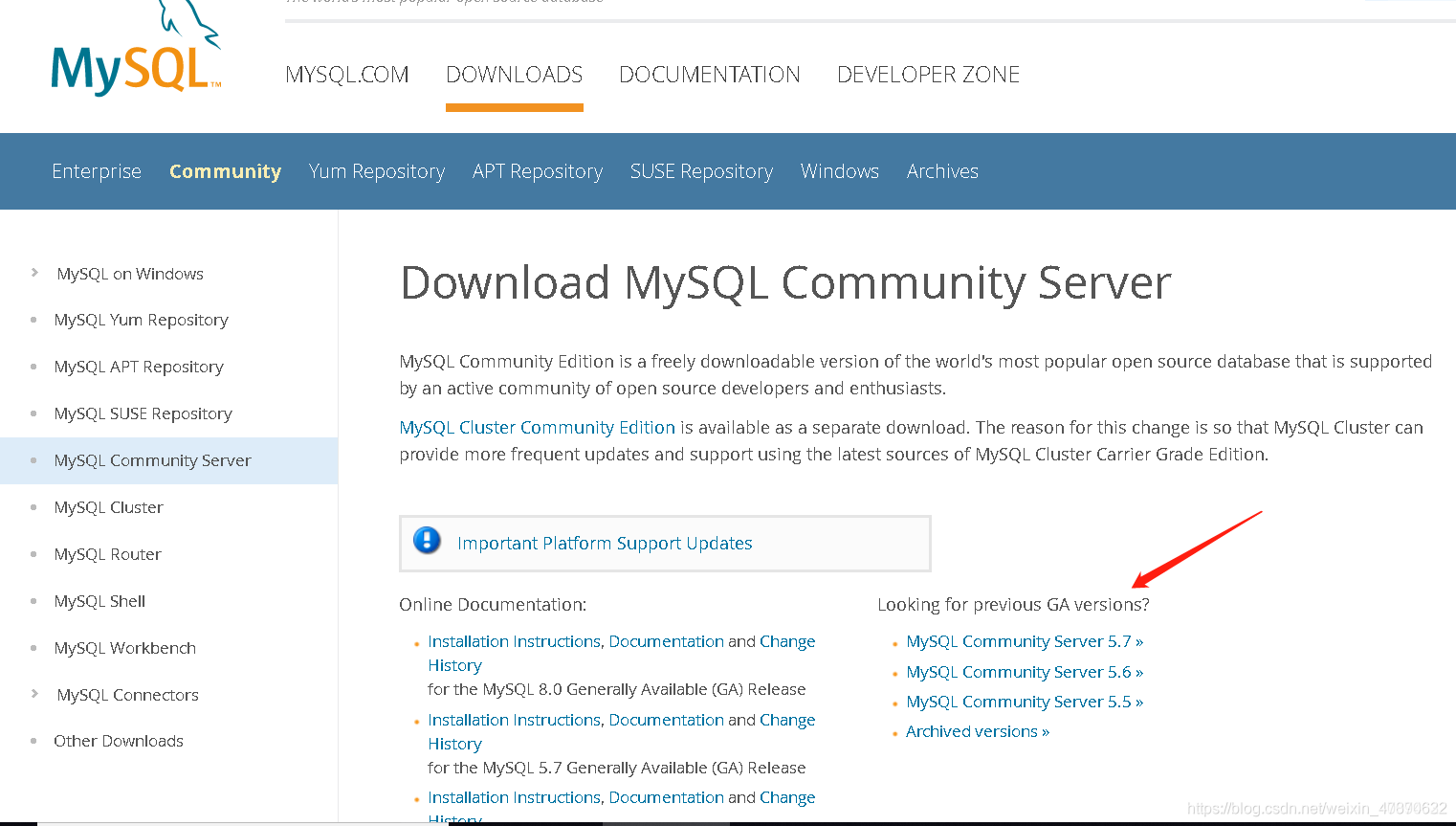Screen dimensions: 1456x826
Task: Click the Looking for previous GA versions text
Action: click(1013, 605)
